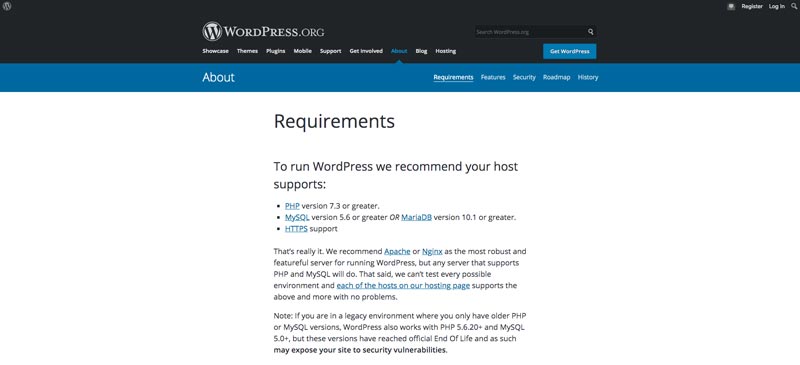The width and height of the screenshot is (800, 365).
Task: Open the Mobile menu item
Action: [x=303, y=51]
